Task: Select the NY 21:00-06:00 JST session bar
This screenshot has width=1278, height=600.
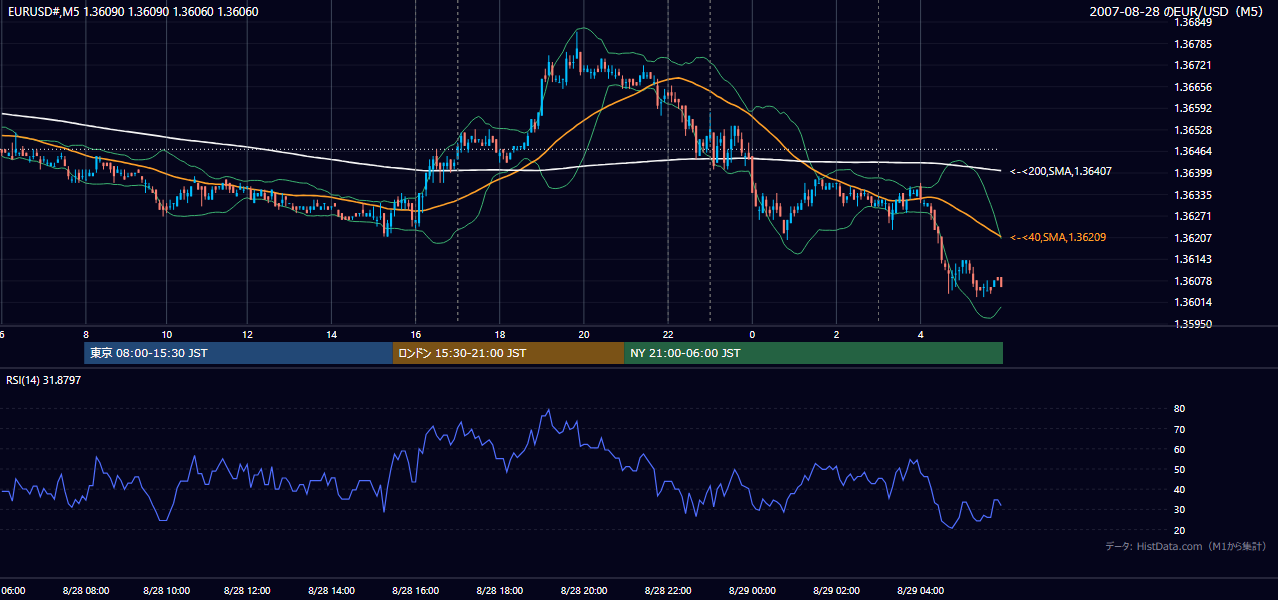Action: tap(813, 353)
